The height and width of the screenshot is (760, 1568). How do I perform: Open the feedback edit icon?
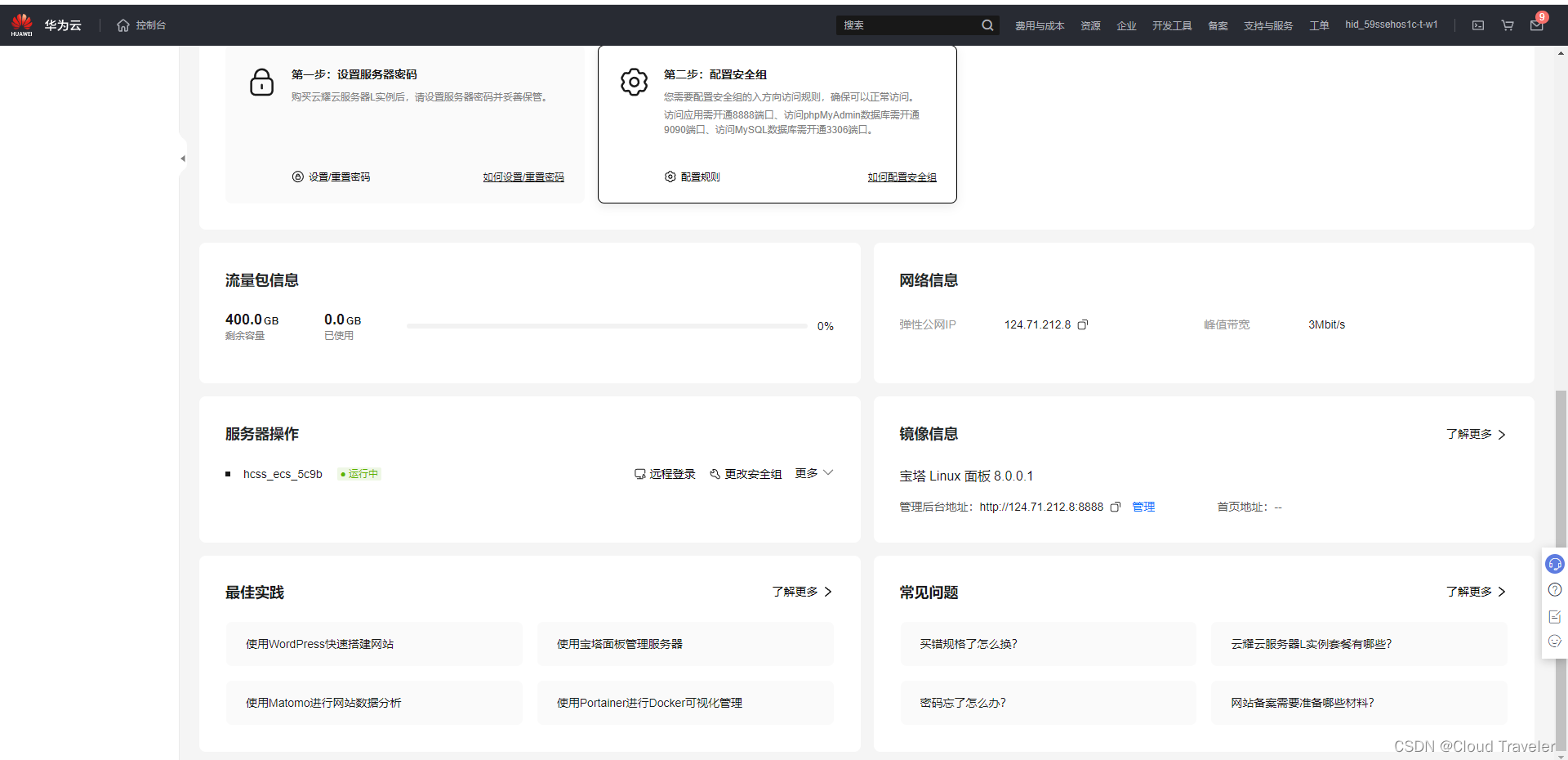point(1555,616)
